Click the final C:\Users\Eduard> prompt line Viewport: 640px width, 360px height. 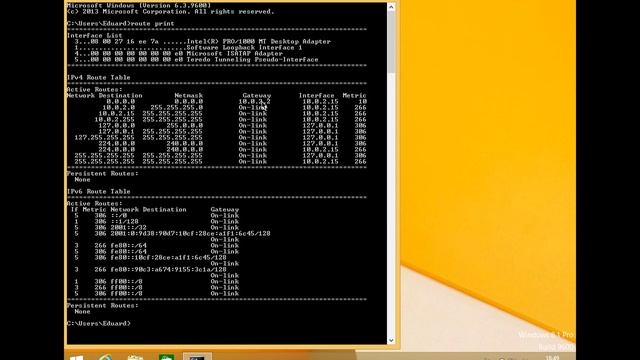tap(99, 324)
